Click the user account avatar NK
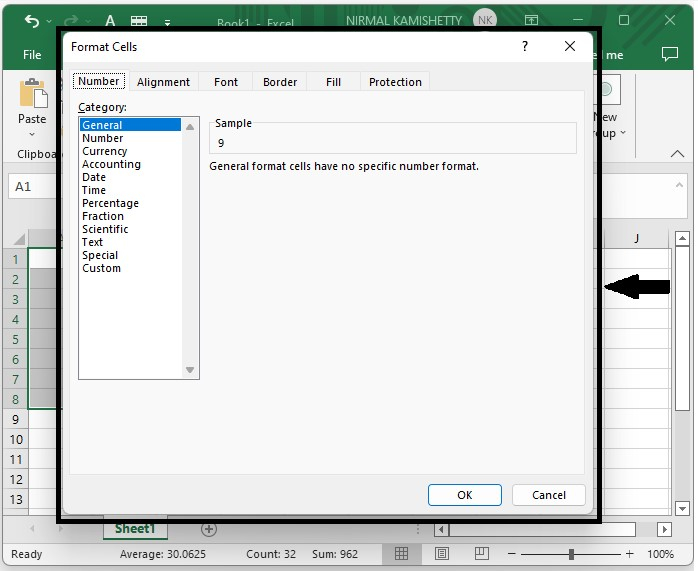Screen dimensions: 698x571 484,21
